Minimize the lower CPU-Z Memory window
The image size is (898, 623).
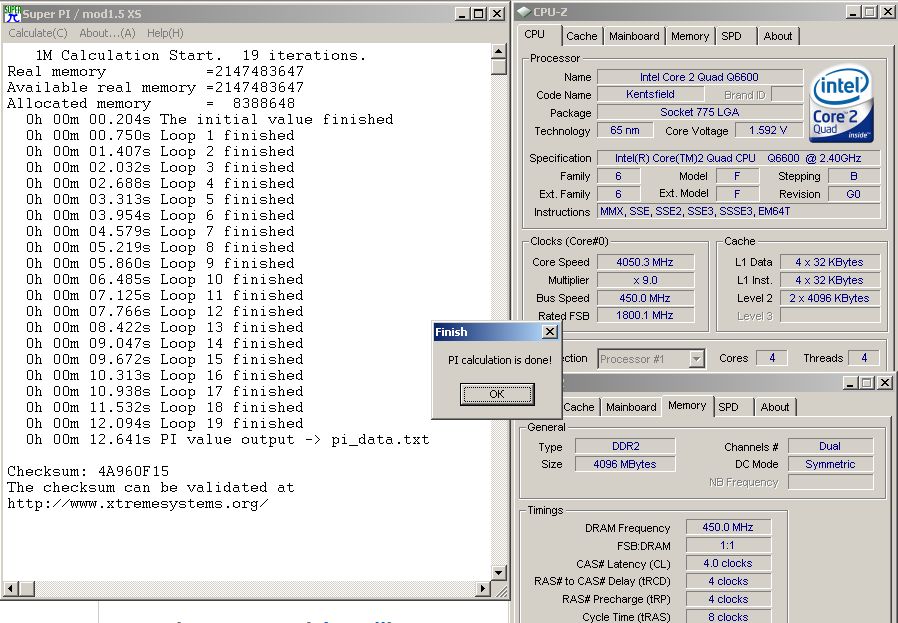(850, 382)
